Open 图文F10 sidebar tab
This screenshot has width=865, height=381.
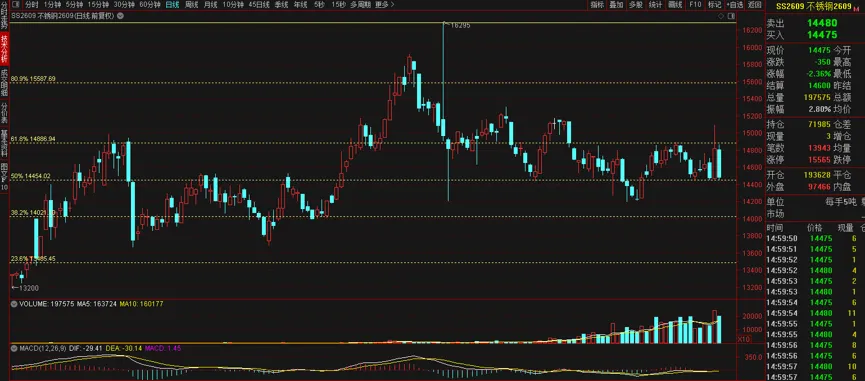[x=4, y=176]
